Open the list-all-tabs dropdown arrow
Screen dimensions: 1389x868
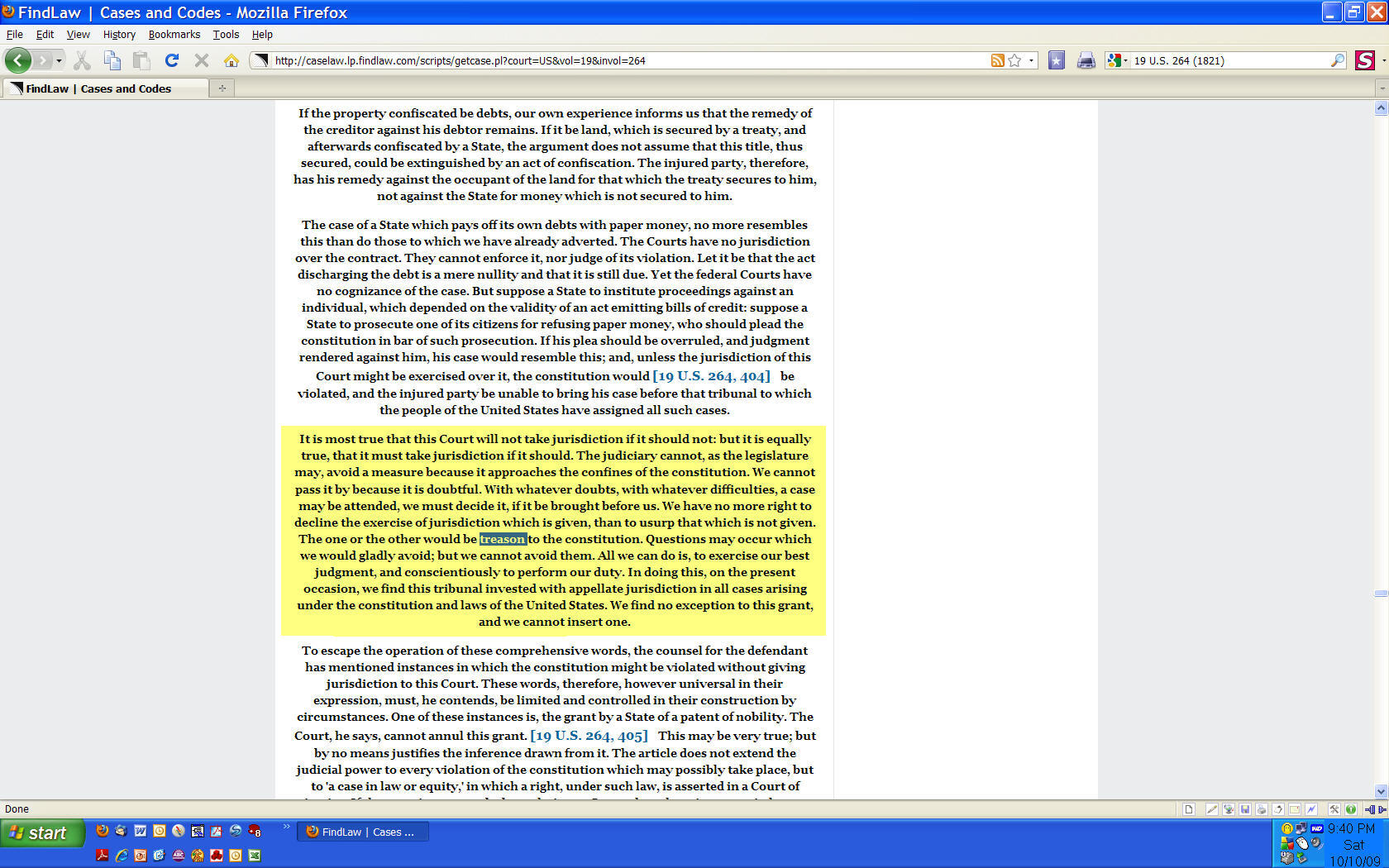coord(1382,88)
